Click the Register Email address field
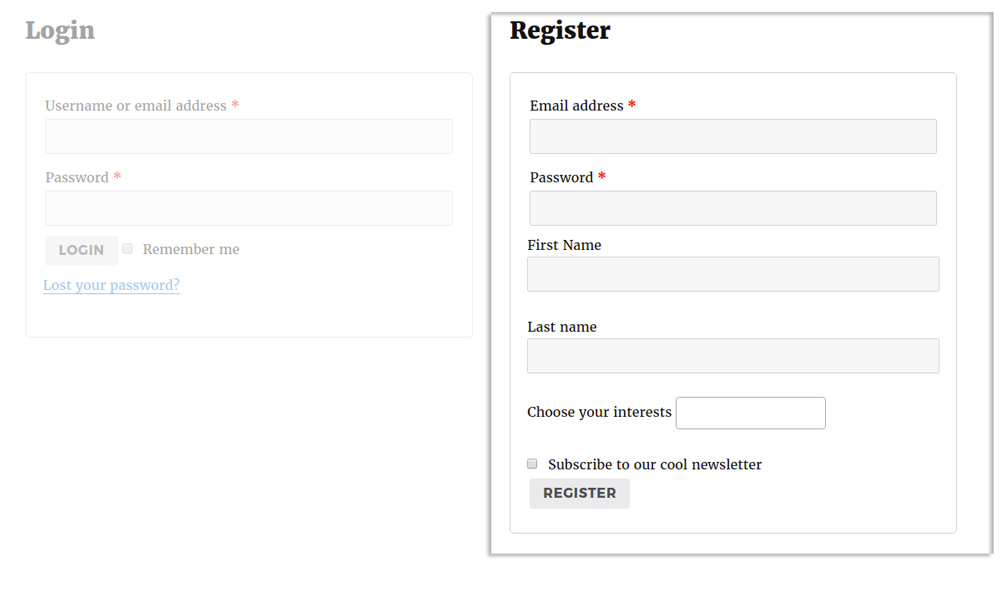 pos(733,137)
